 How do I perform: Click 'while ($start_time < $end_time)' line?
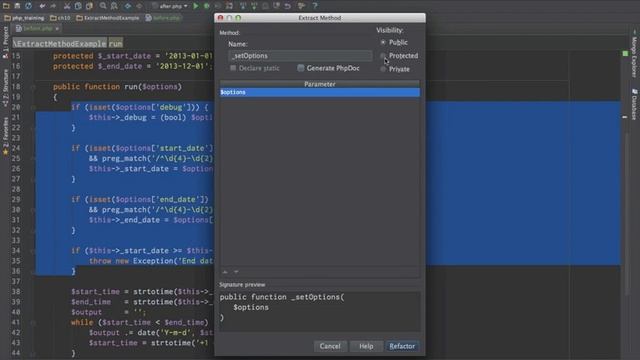click(140, 322)
